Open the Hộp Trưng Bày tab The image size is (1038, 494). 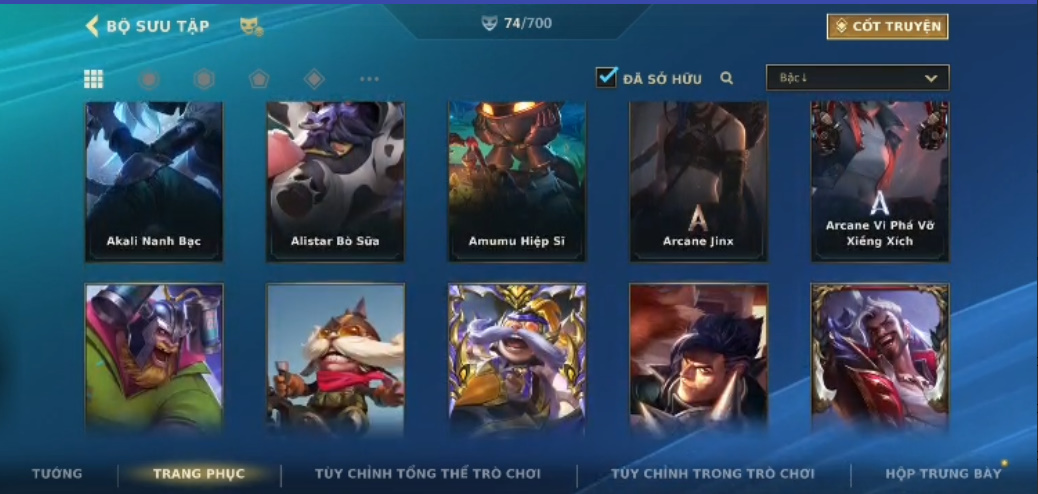point(943,473)
